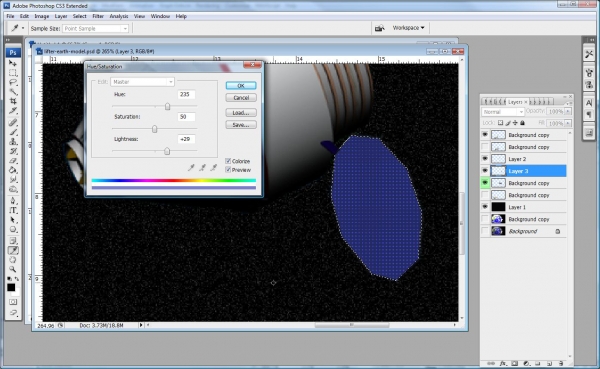Select the Lasso tool
This screenshot has height=369, width=600.
(x=13, y=82)
